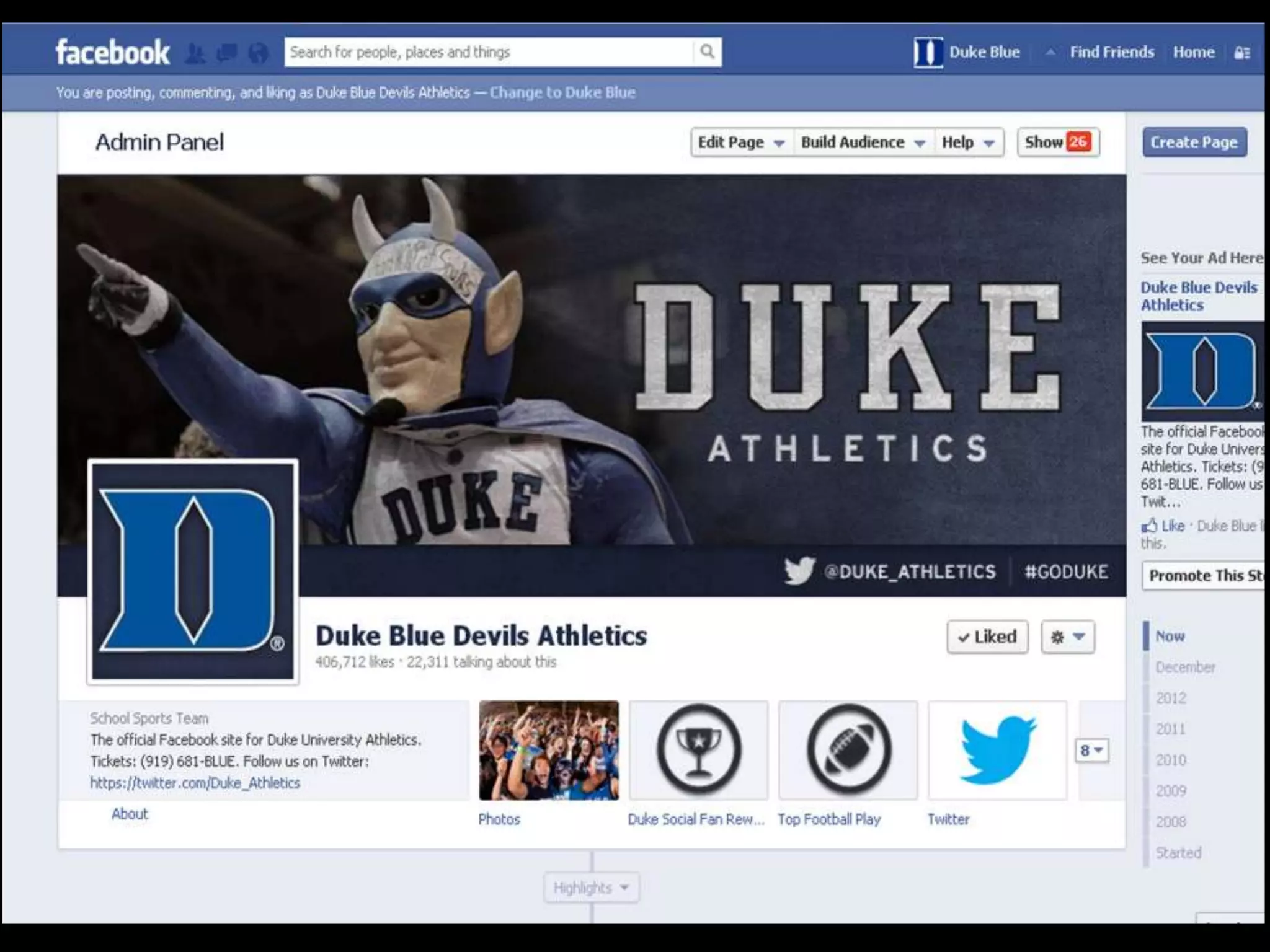
Task: Click Change to Duke Blue link
Action: tap(562, 93)
